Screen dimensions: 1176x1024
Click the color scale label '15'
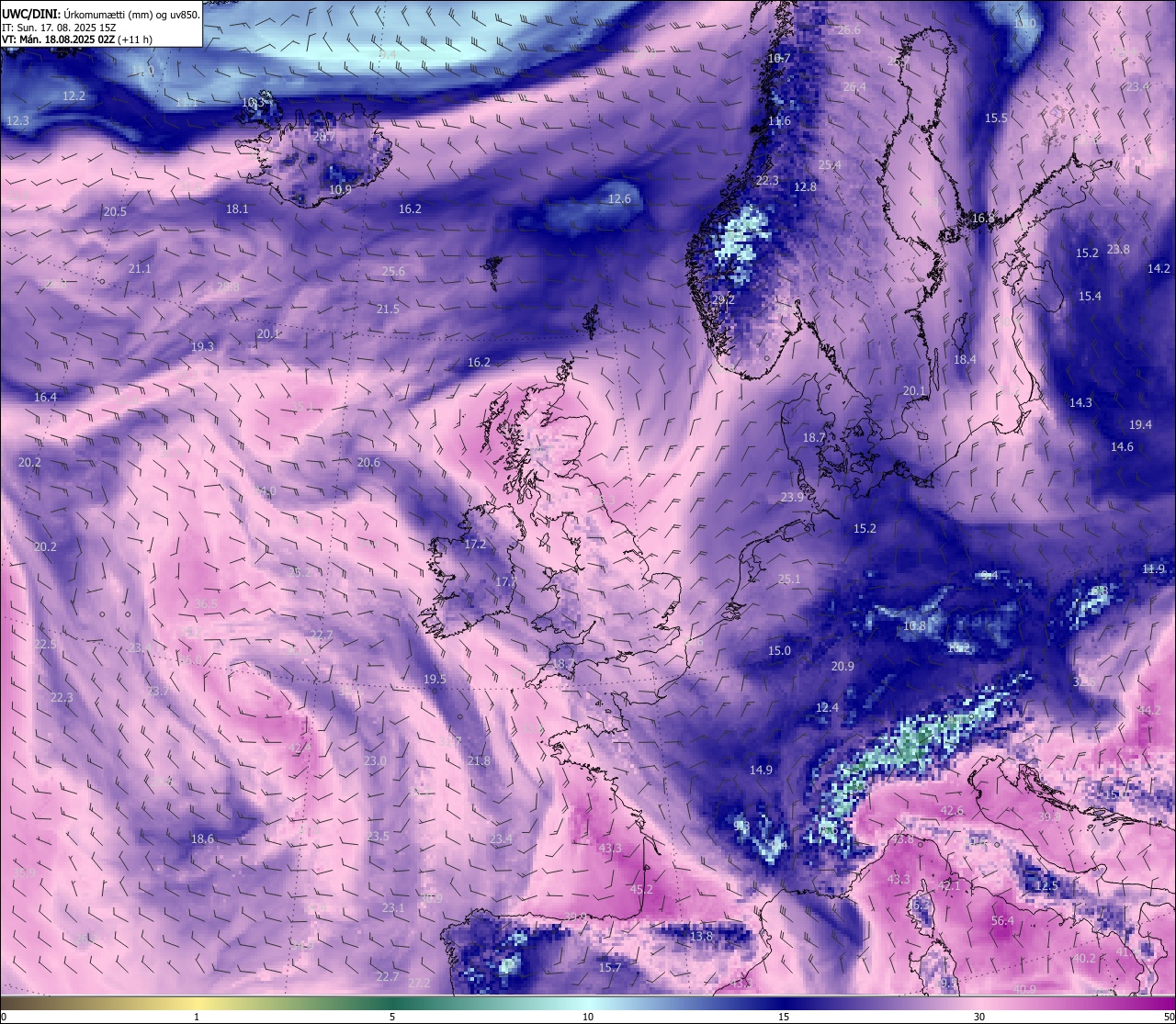[x=784, y=1017]
